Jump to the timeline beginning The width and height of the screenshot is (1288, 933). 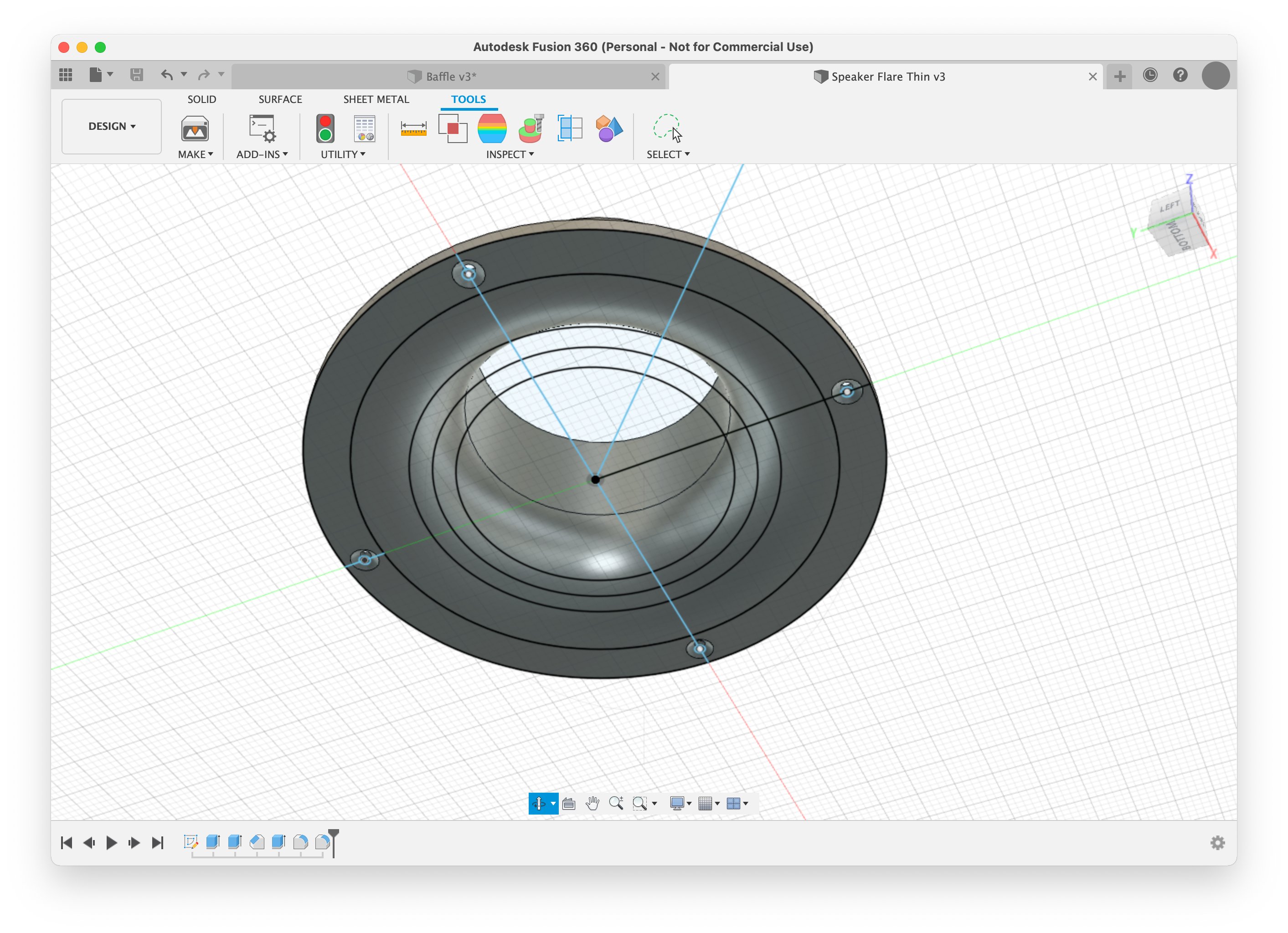coord(67,843)
